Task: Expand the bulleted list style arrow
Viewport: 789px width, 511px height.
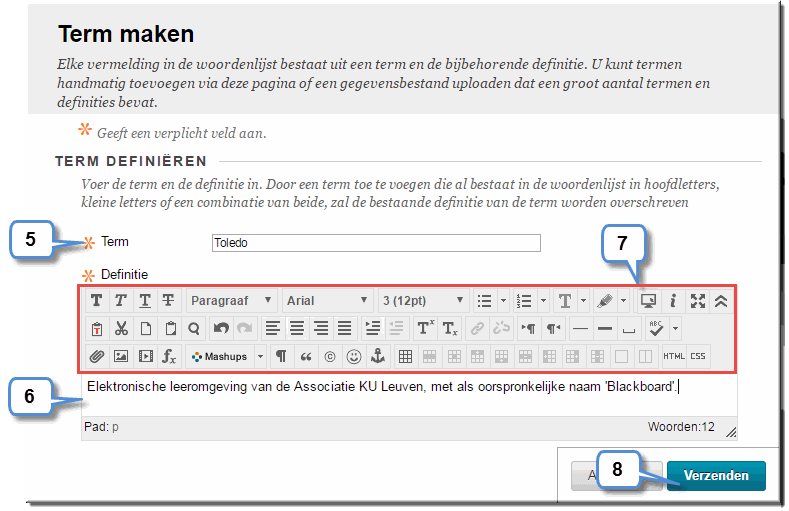Action: tap(503, 301)
